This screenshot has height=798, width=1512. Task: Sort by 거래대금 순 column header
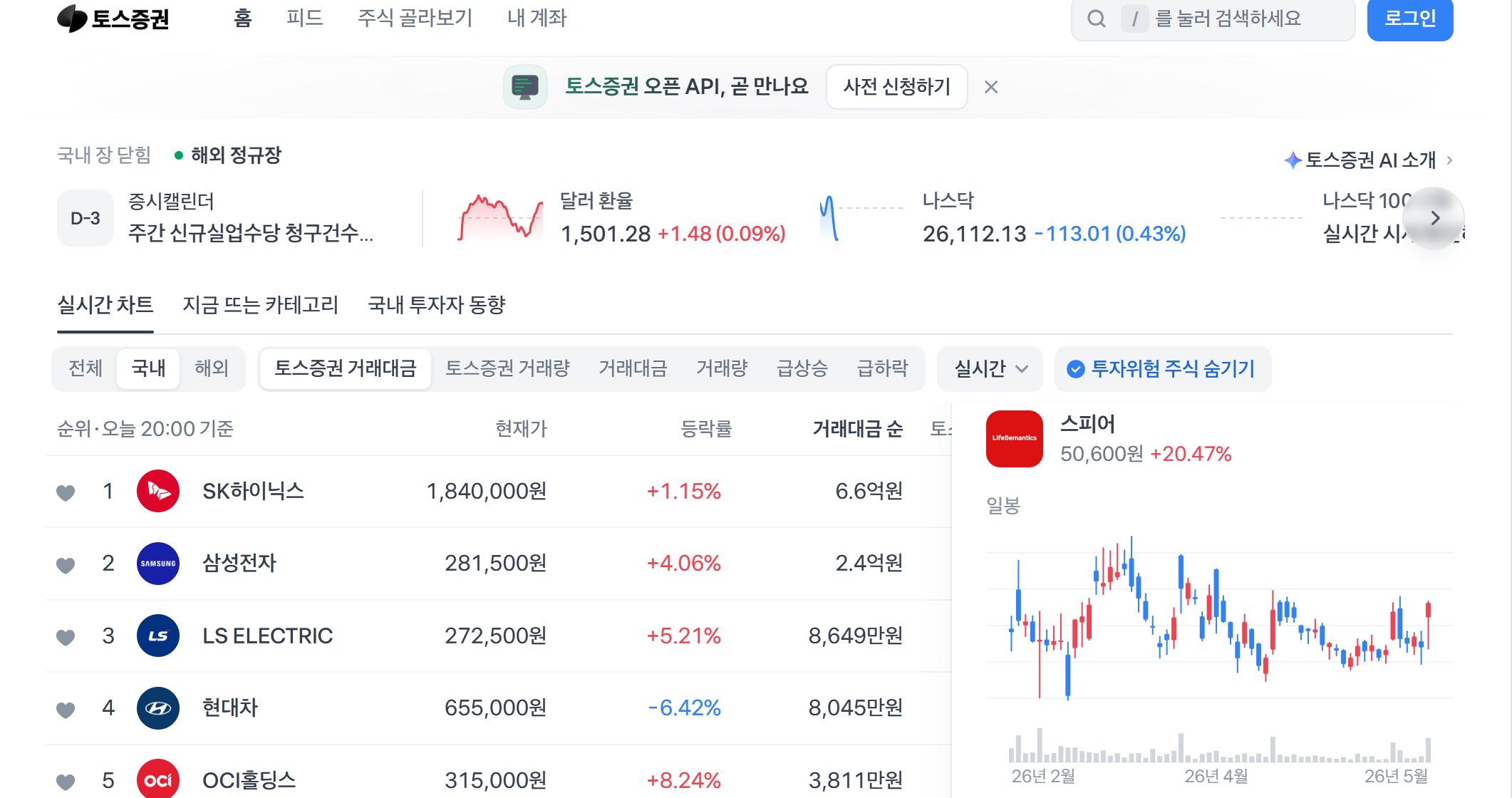pyautogui.click(x=858, y=429)
